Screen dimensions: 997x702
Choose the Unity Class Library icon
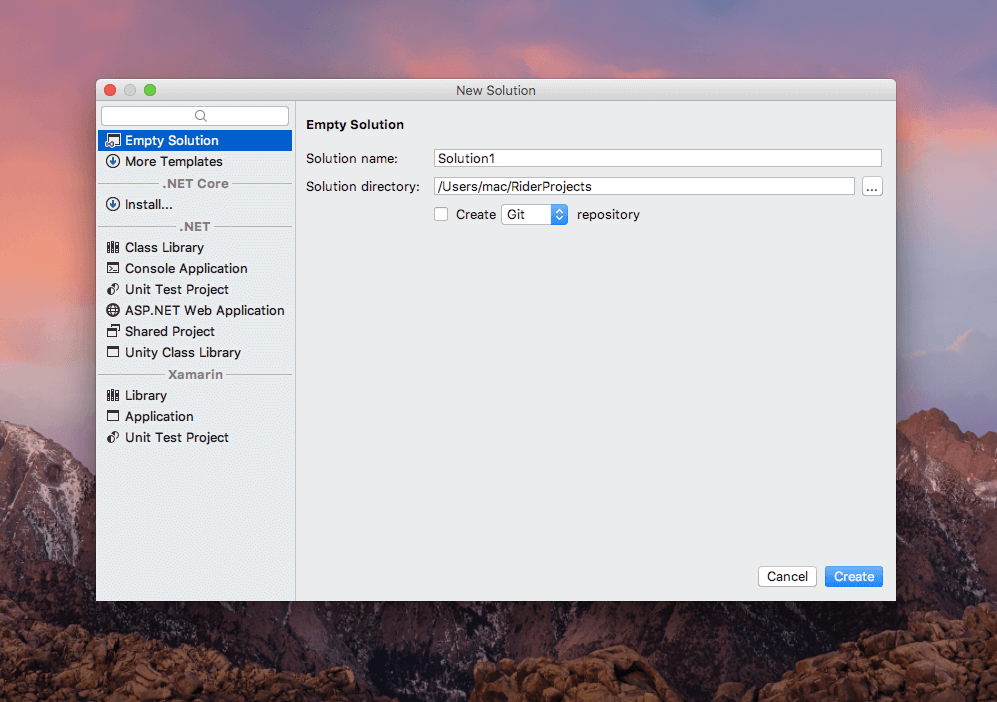113,352
